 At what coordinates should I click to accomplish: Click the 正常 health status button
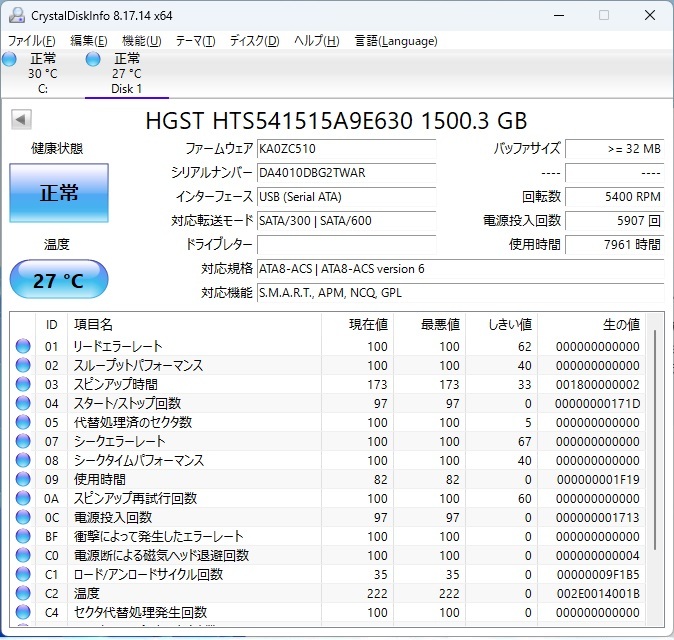(x=59, y=193)
